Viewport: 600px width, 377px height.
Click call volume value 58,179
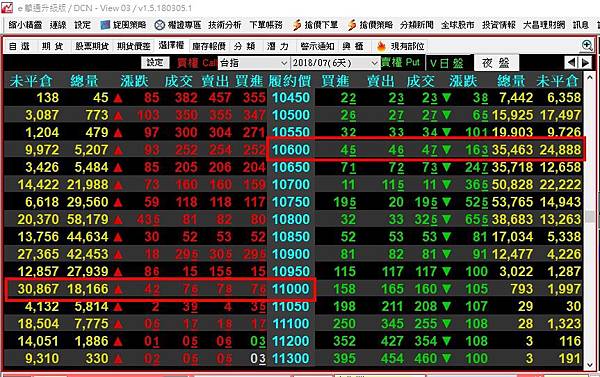(x=88, y=220)
